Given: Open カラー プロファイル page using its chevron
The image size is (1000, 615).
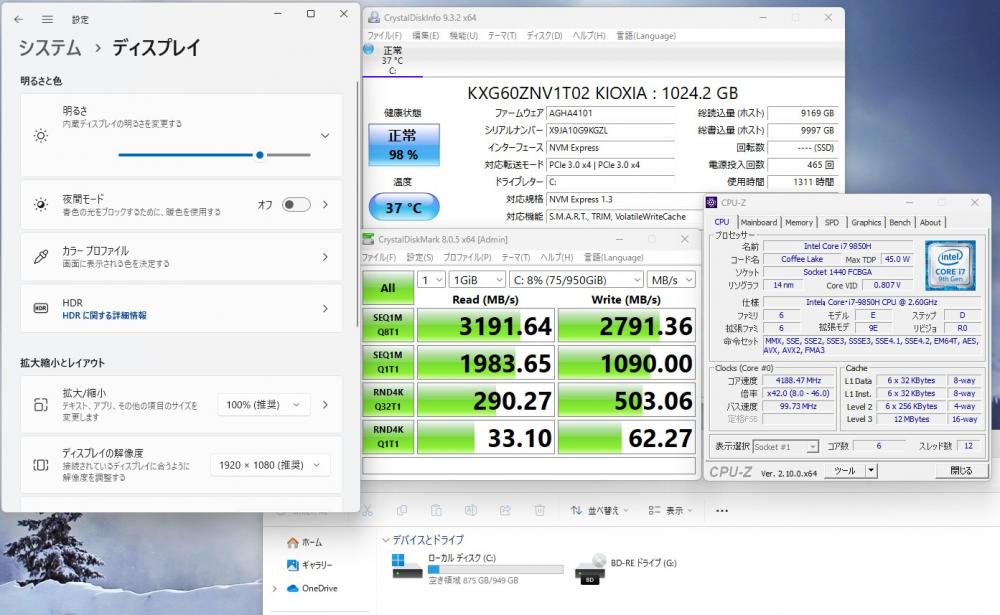Looking at the screenshot, I should click(x=325, y=256).
